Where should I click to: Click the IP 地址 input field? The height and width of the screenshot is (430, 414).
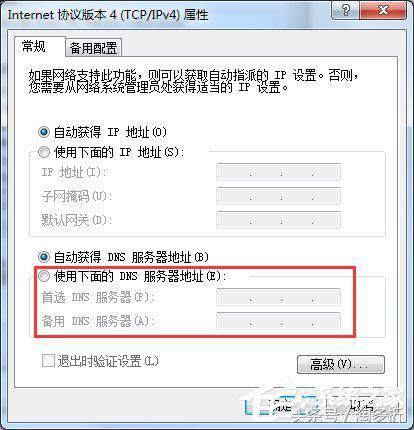[x=278, y=172]
